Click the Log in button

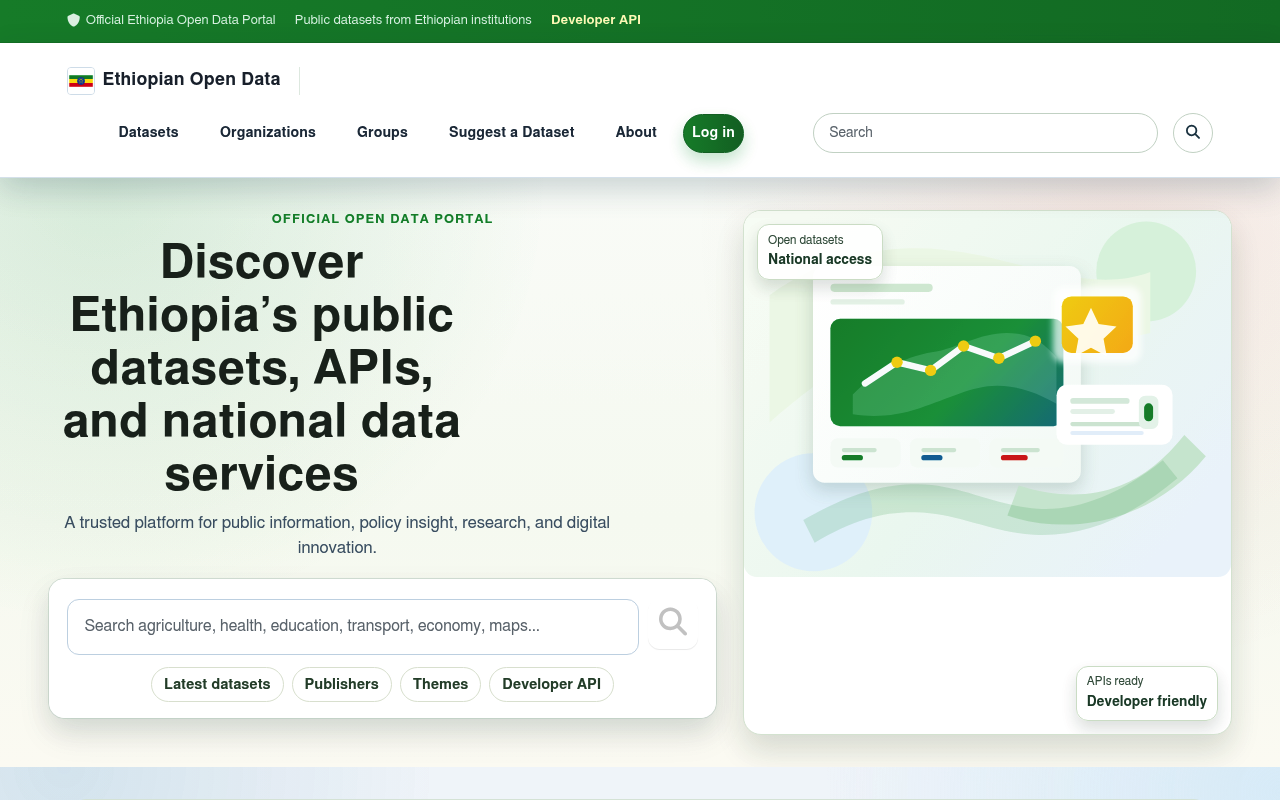coord(713,133)
